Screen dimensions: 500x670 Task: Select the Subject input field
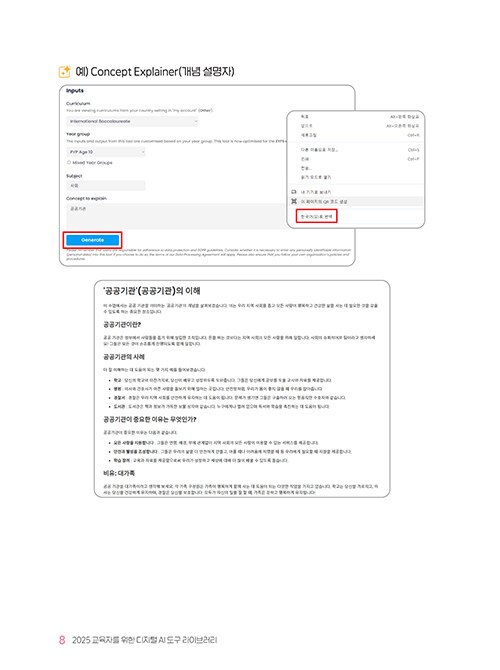106,185
